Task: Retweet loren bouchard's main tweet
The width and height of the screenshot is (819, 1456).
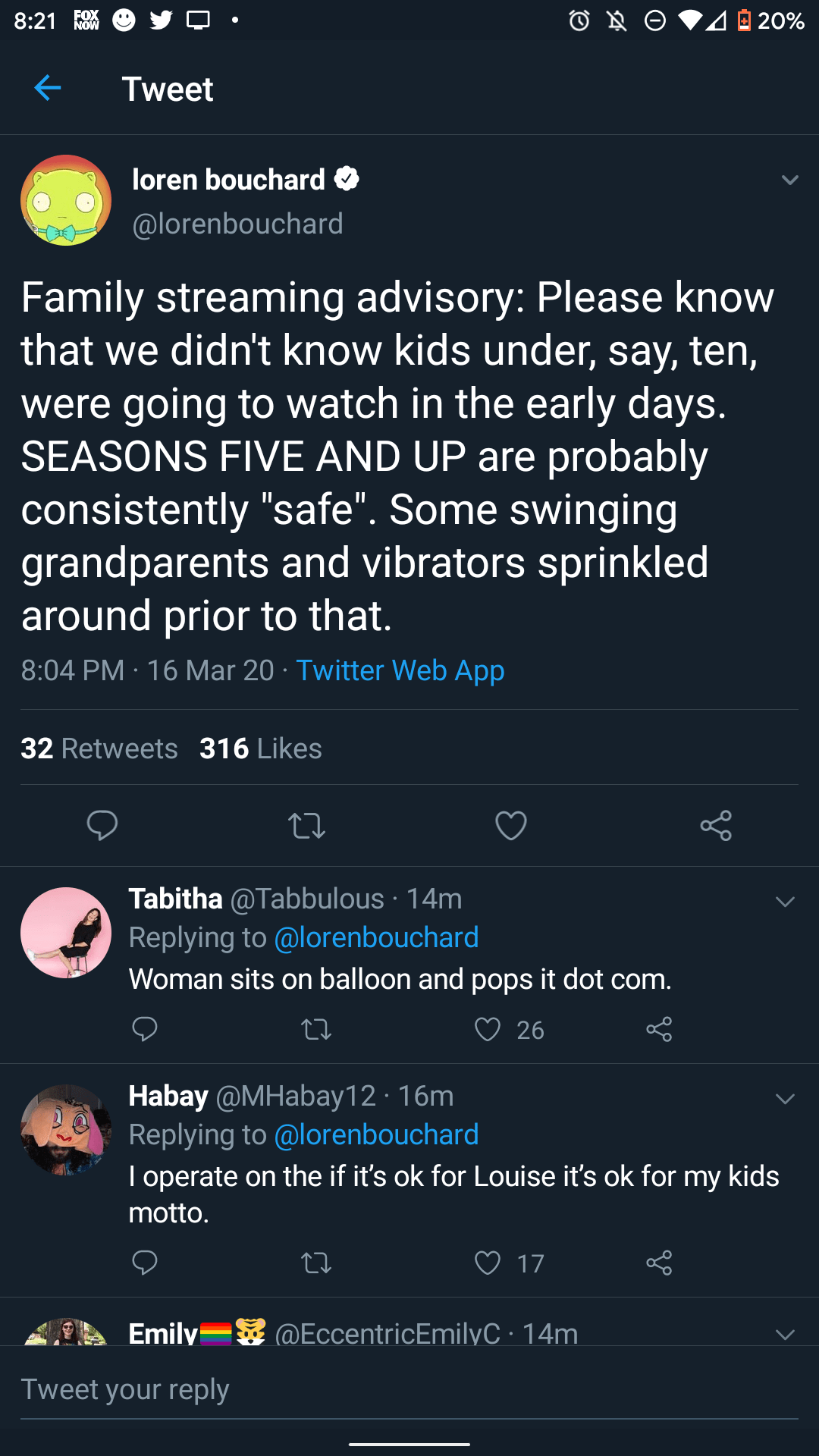Action: coord(307,825)
